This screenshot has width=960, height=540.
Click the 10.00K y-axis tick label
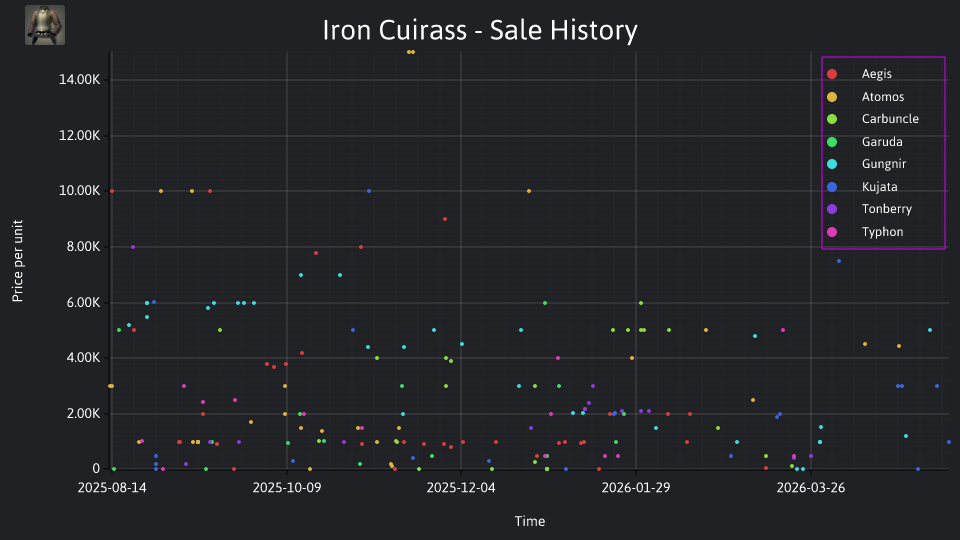pyautogui.click(x=79, y=191)
